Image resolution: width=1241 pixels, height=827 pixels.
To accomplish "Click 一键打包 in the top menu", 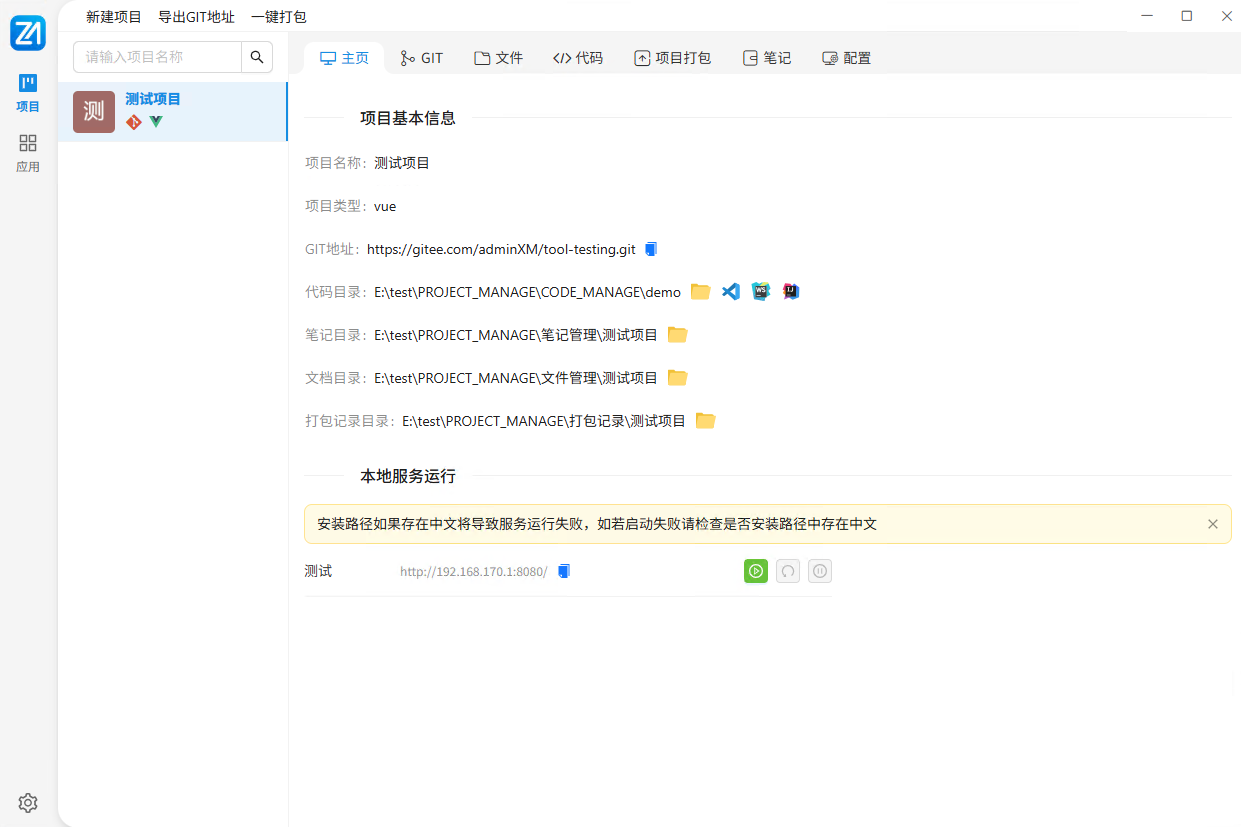I will tap(279, 17).
